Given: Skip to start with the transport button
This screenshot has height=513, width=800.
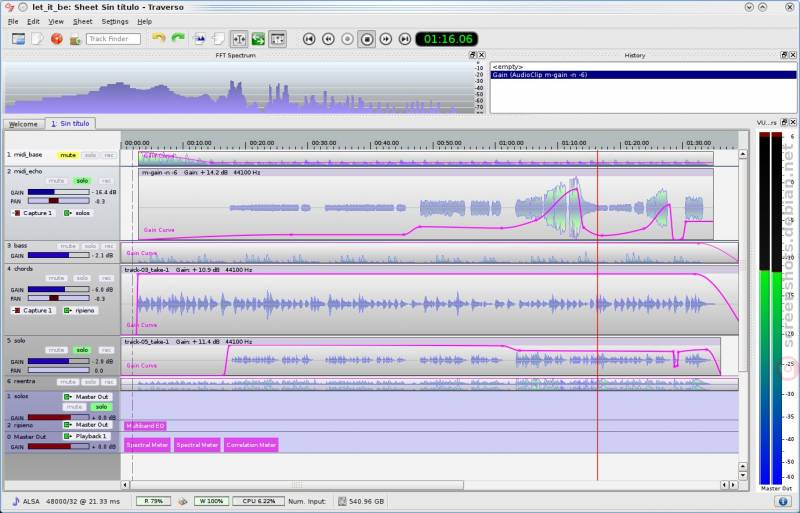Looking at the screenshot, I should 309,39.
